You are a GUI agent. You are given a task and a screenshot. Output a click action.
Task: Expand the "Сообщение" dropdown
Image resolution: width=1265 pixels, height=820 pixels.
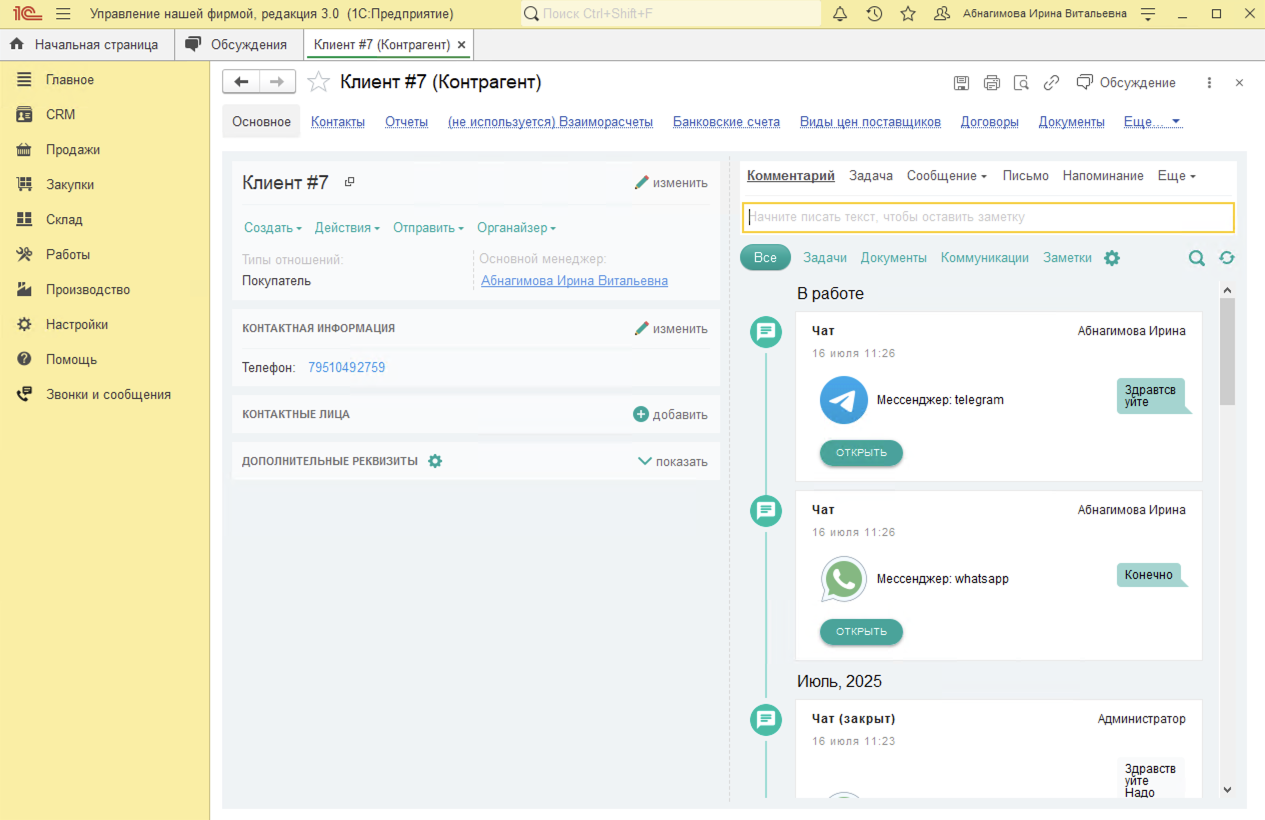point(946,176)
